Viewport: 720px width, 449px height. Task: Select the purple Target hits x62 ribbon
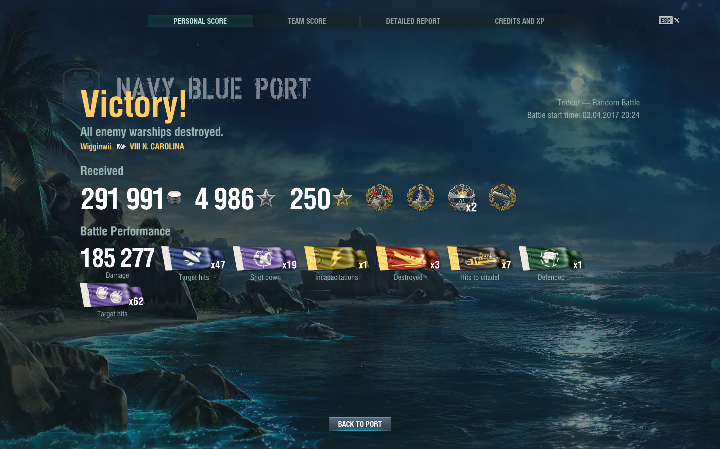tap(112, 295)
